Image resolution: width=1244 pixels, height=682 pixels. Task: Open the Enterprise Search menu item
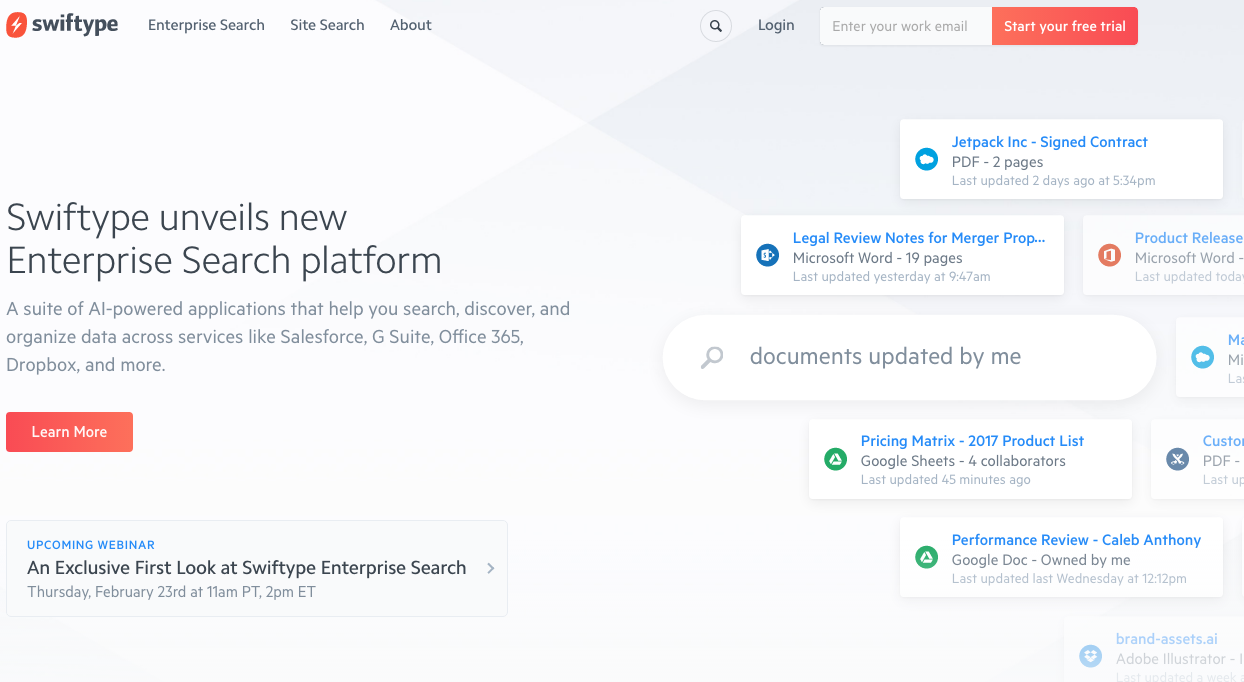(206, 25)
